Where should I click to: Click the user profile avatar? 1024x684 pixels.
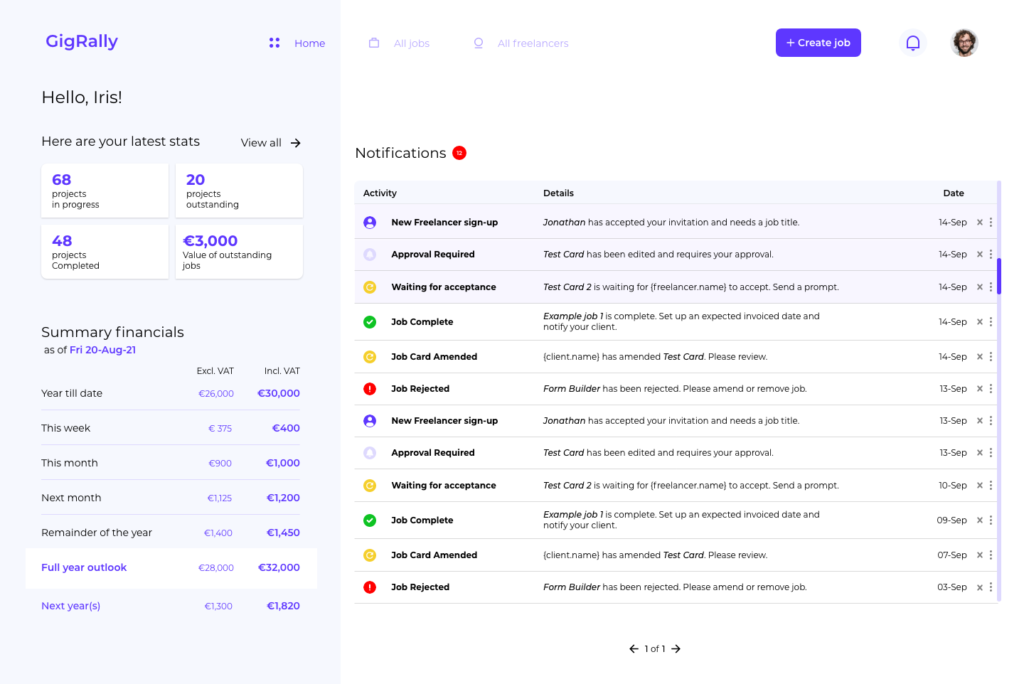964,43
